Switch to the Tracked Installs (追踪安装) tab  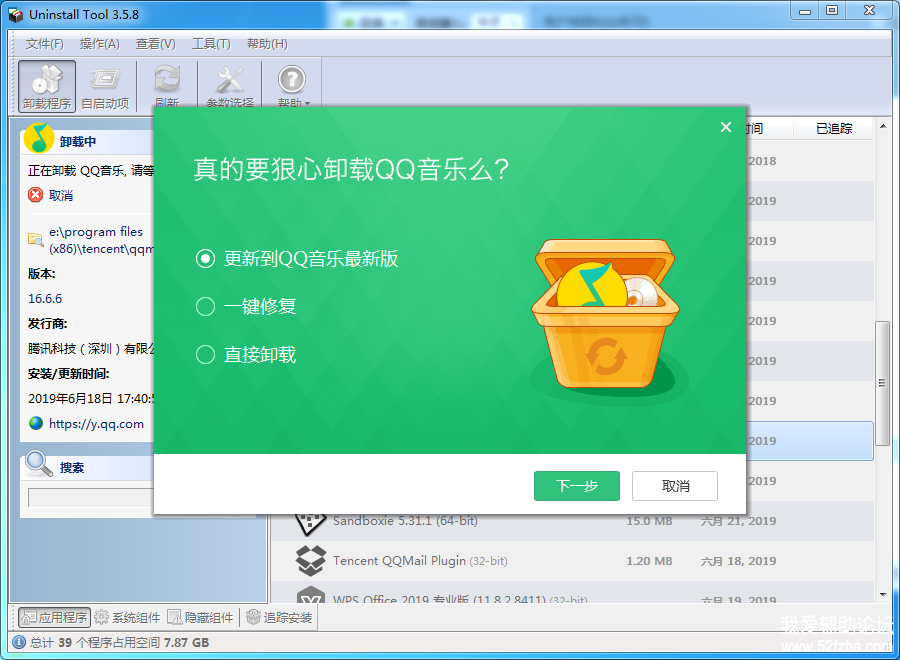(280, 618)
